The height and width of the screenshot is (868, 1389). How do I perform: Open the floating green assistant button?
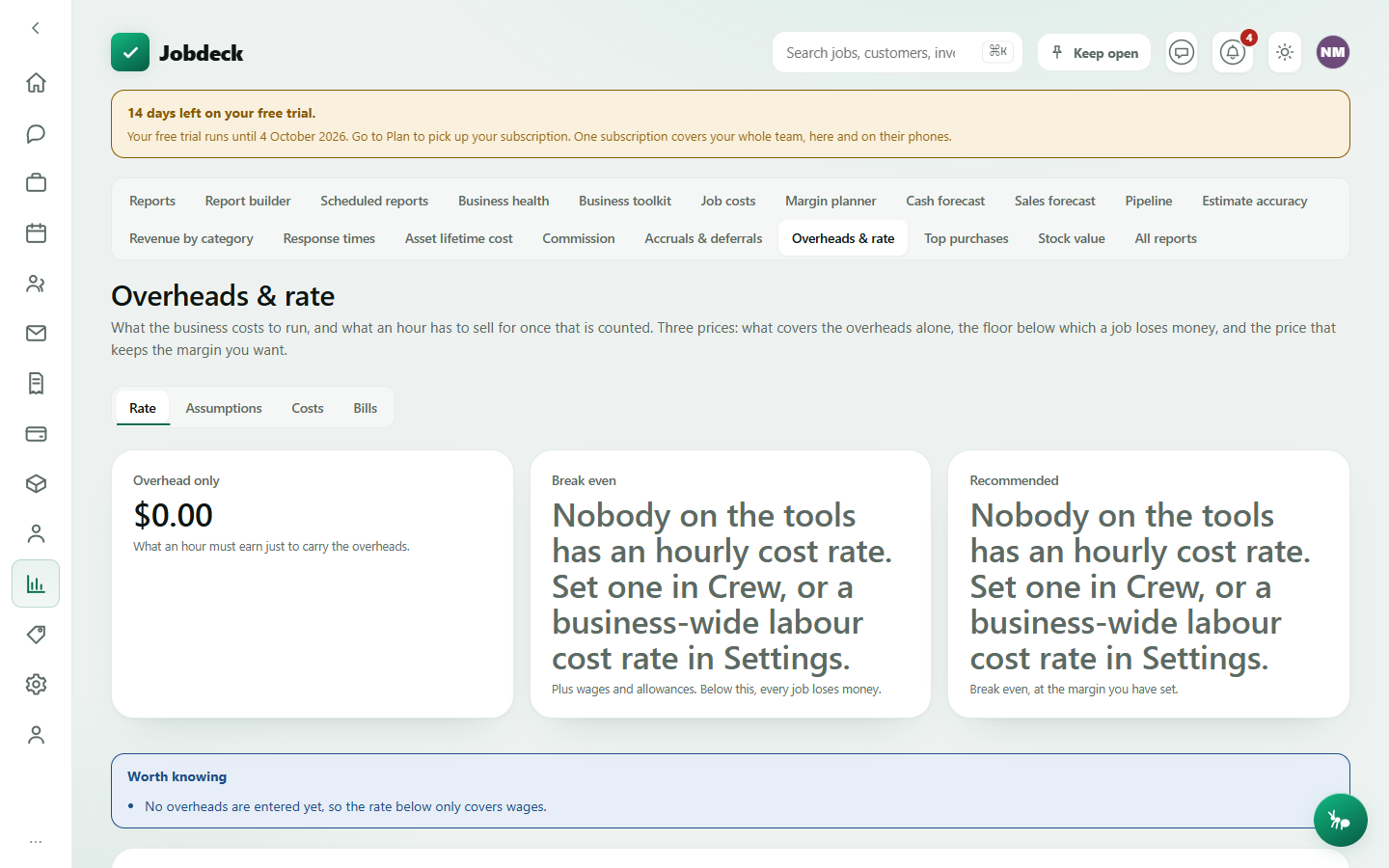click(x=1340, y=820)
